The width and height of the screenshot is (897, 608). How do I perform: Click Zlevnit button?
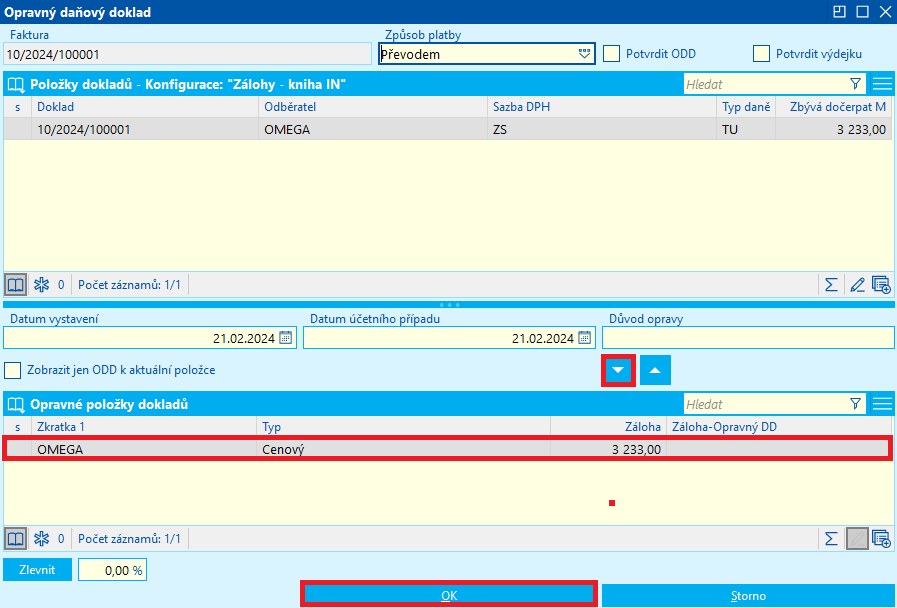click(x=37, y=570)
